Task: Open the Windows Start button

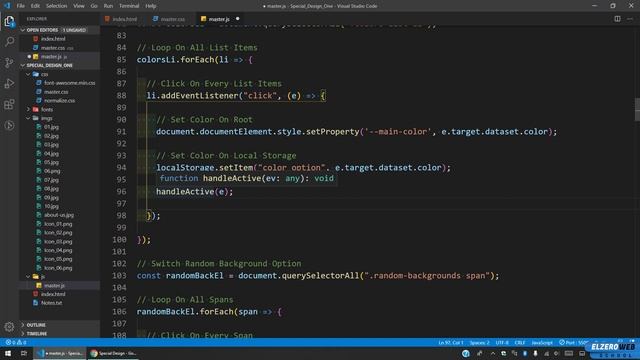Action: [8, 353]
